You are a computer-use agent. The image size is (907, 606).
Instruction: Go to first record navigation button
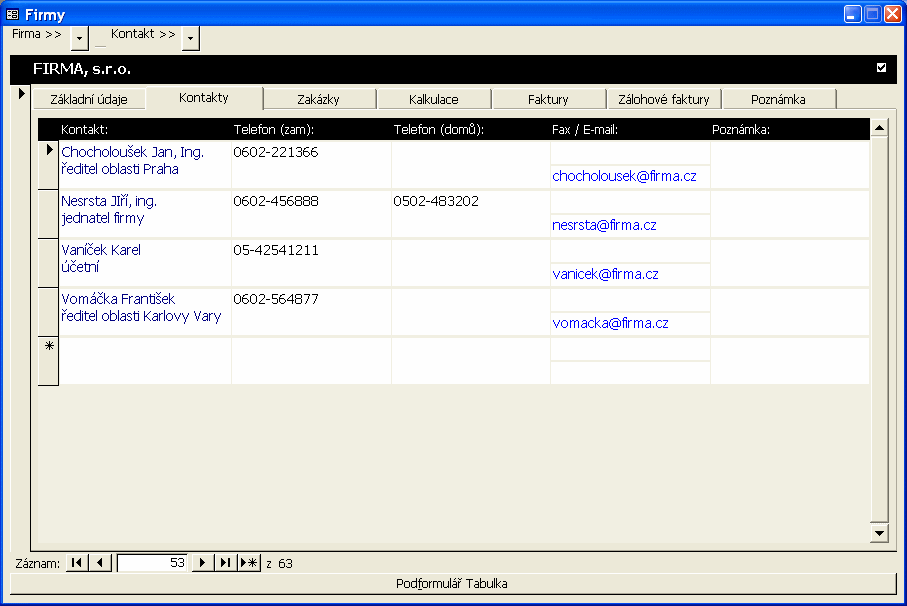(x=76, y=563)
